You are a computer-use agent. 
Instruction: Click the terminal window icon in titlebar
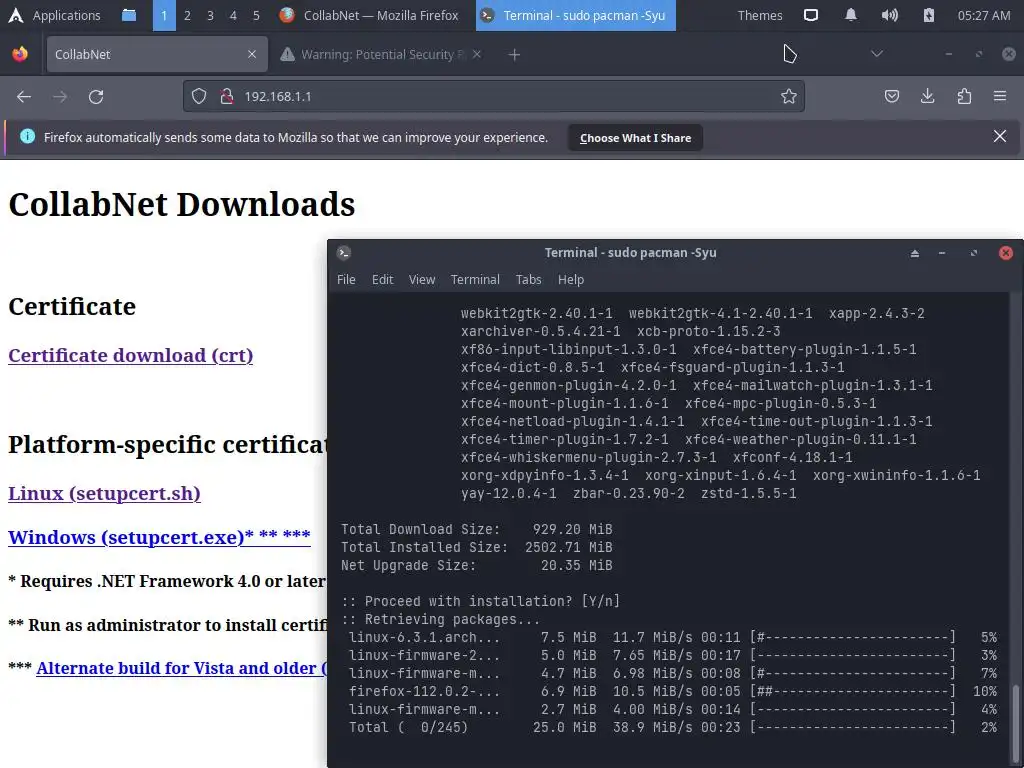(344, 253)
